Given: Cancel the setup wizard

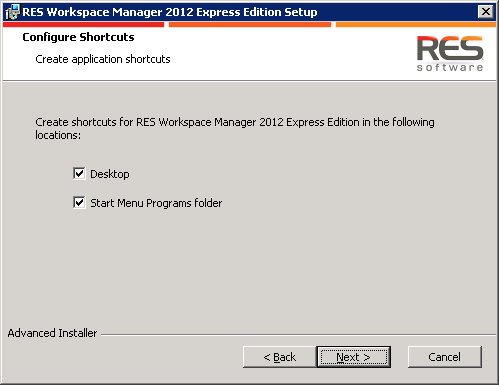Looking at the screenshot, I should [x=445, y=357].
